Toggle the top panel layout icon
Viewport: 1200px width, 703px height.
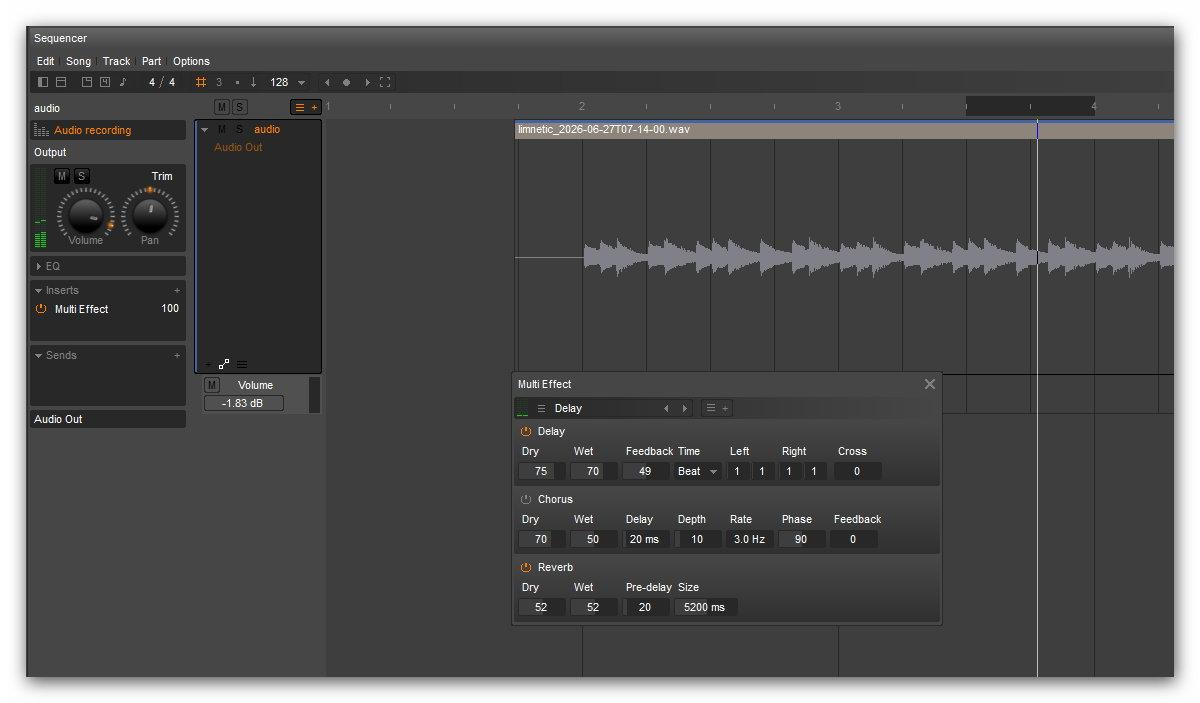[x=61, y=82]
